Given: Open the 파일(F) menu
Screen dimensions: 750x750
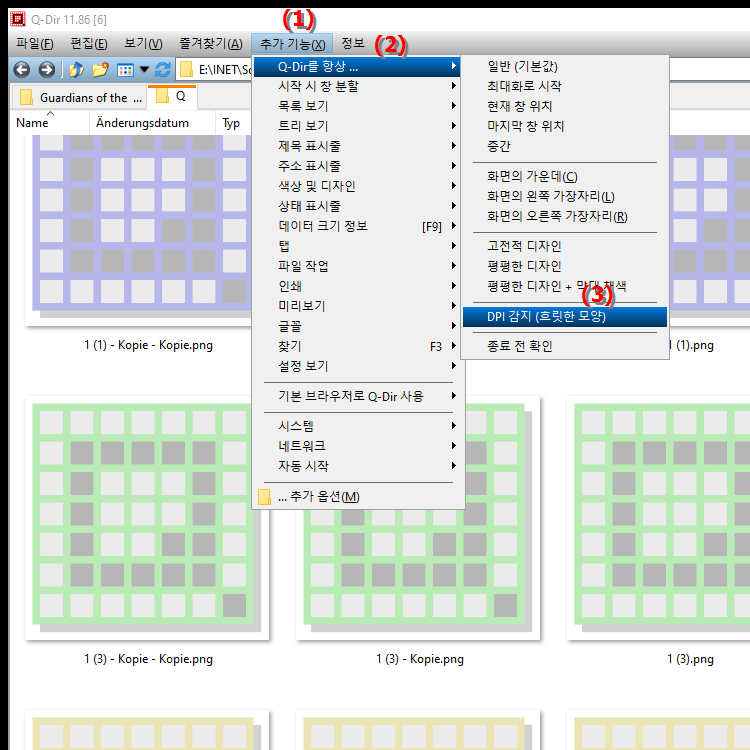Looking at the screenshot, I should pyautogui.click(x=34, y=44).
